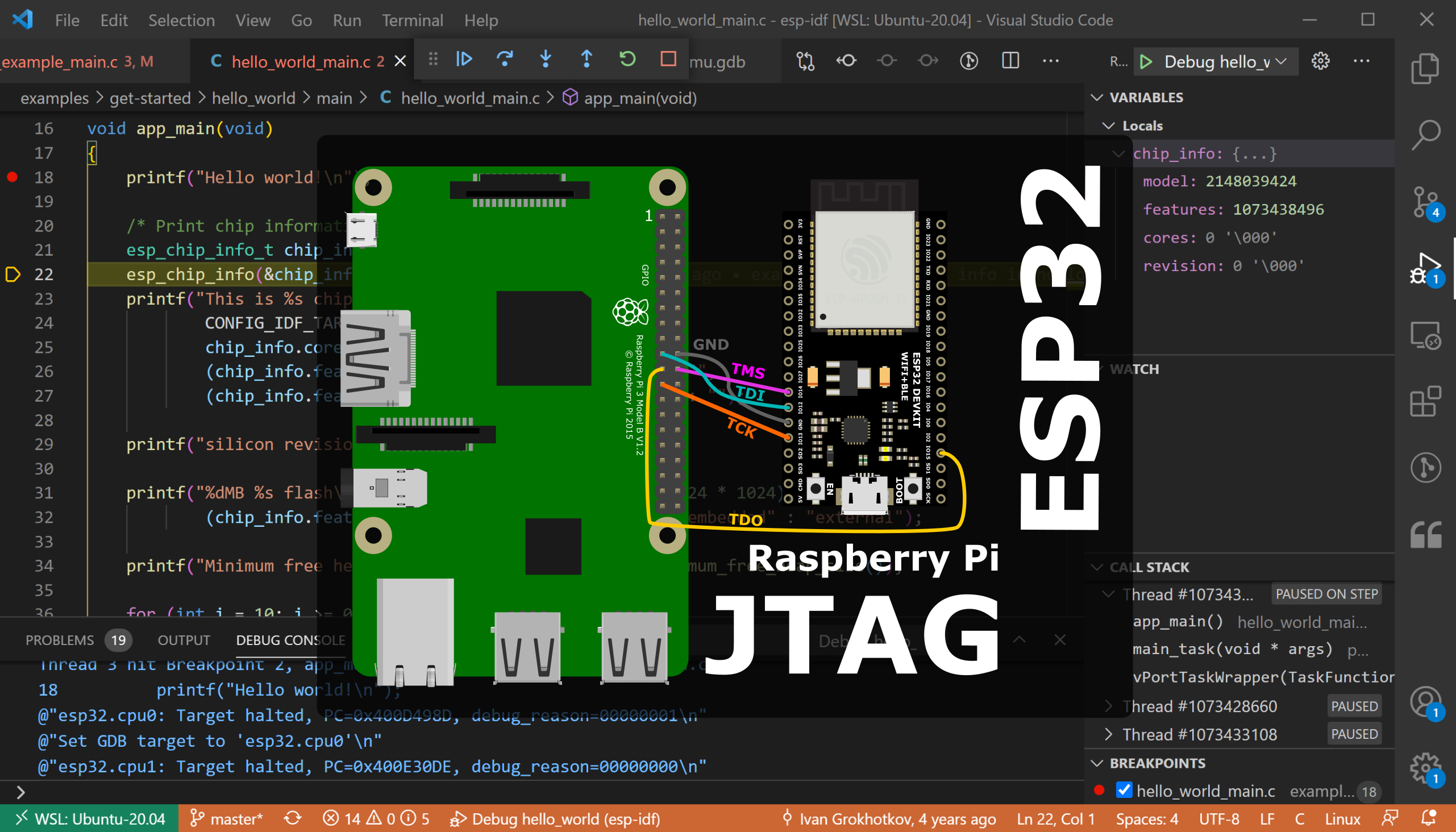The height and width of the screenshot is (832, 1456).
Task: Open editor More Actions ellipsis
Action: 1051,61
